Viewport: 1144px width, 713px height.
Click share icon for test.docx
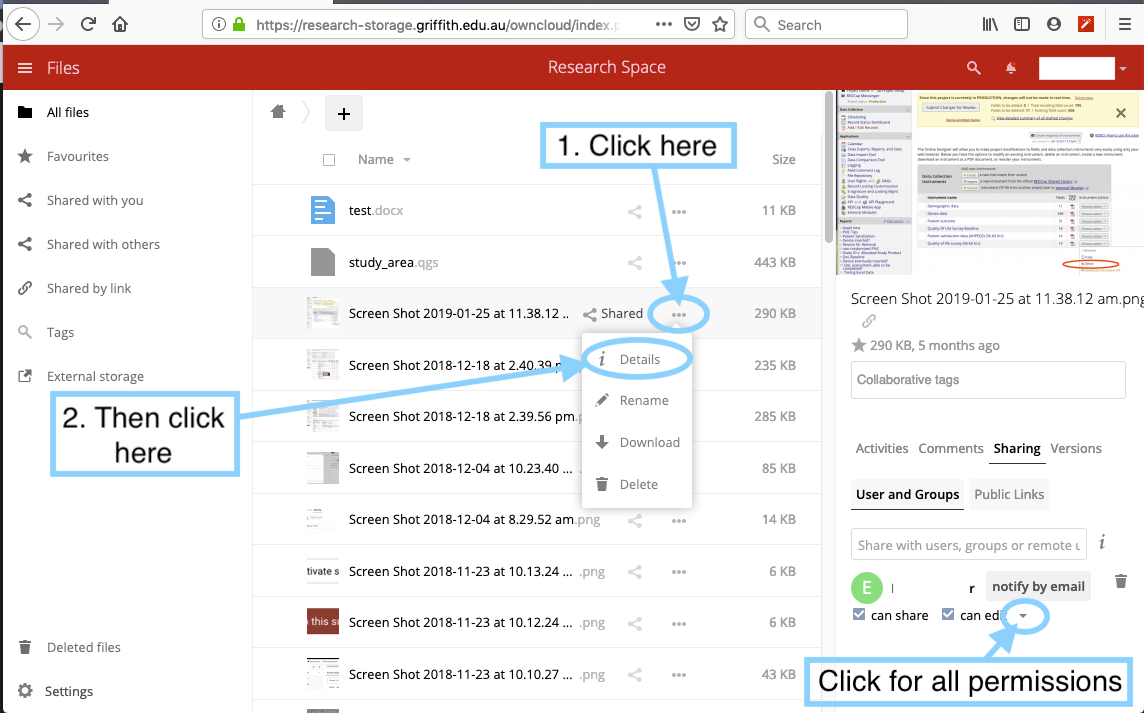pos(634,211)
